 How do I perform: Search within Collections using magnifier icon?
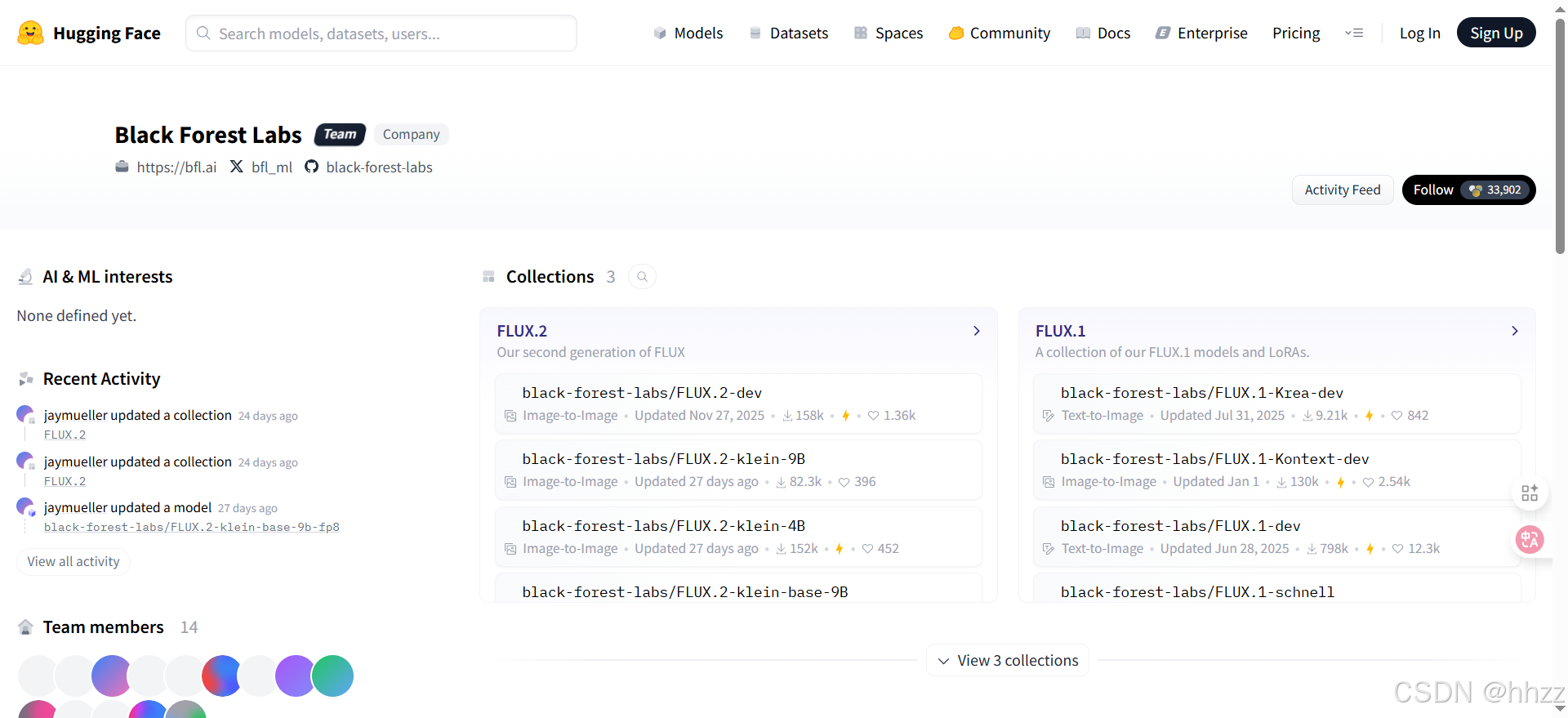coord(643,277)
